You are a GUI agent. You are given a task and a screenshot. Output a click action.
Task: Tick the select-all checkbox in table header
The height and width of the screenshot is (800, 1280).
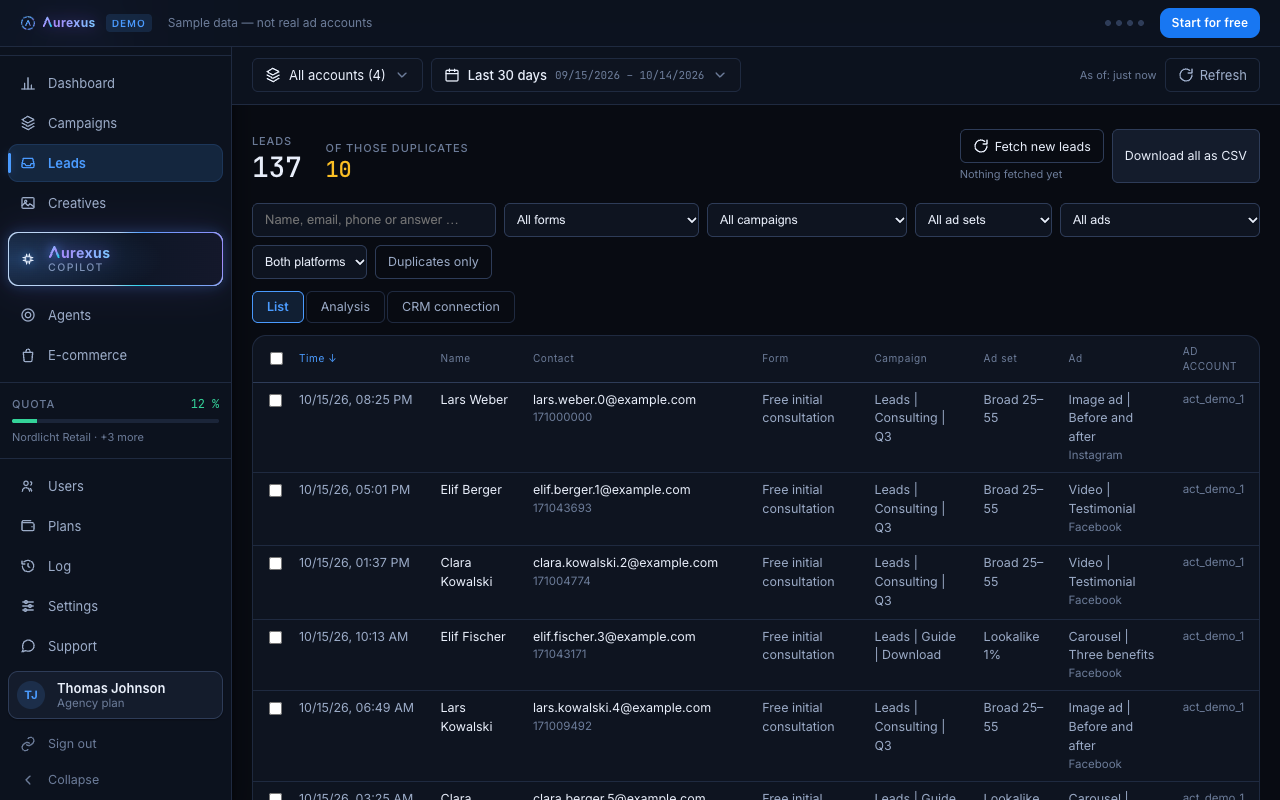click(x=276, y=358)
